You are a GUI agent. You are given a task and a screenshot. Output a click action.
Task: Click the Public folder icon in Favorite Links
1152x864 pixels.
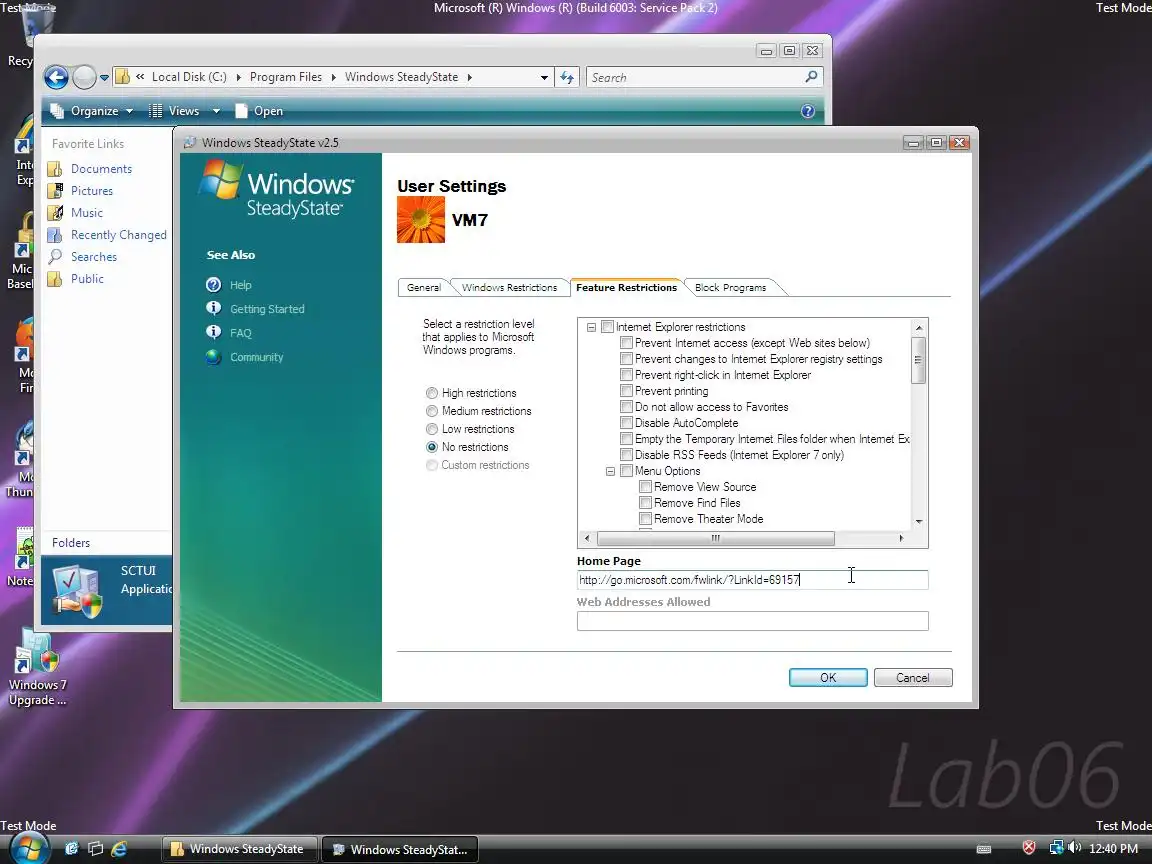click(x=55, y=279)
